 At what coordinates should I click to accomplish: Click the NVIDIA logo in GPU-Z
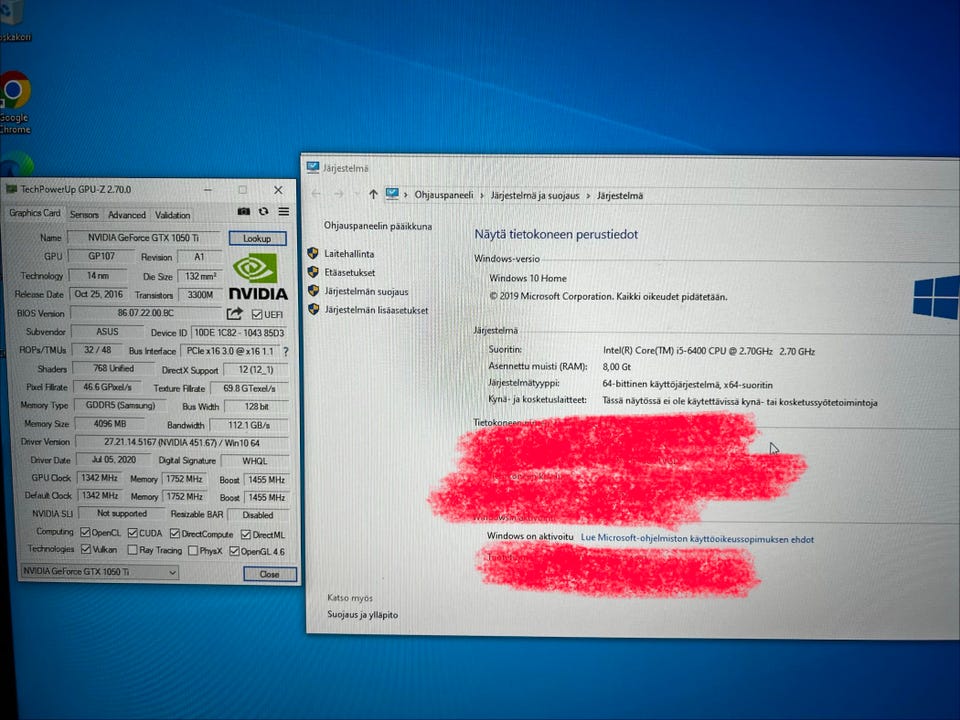click(258, 277)
